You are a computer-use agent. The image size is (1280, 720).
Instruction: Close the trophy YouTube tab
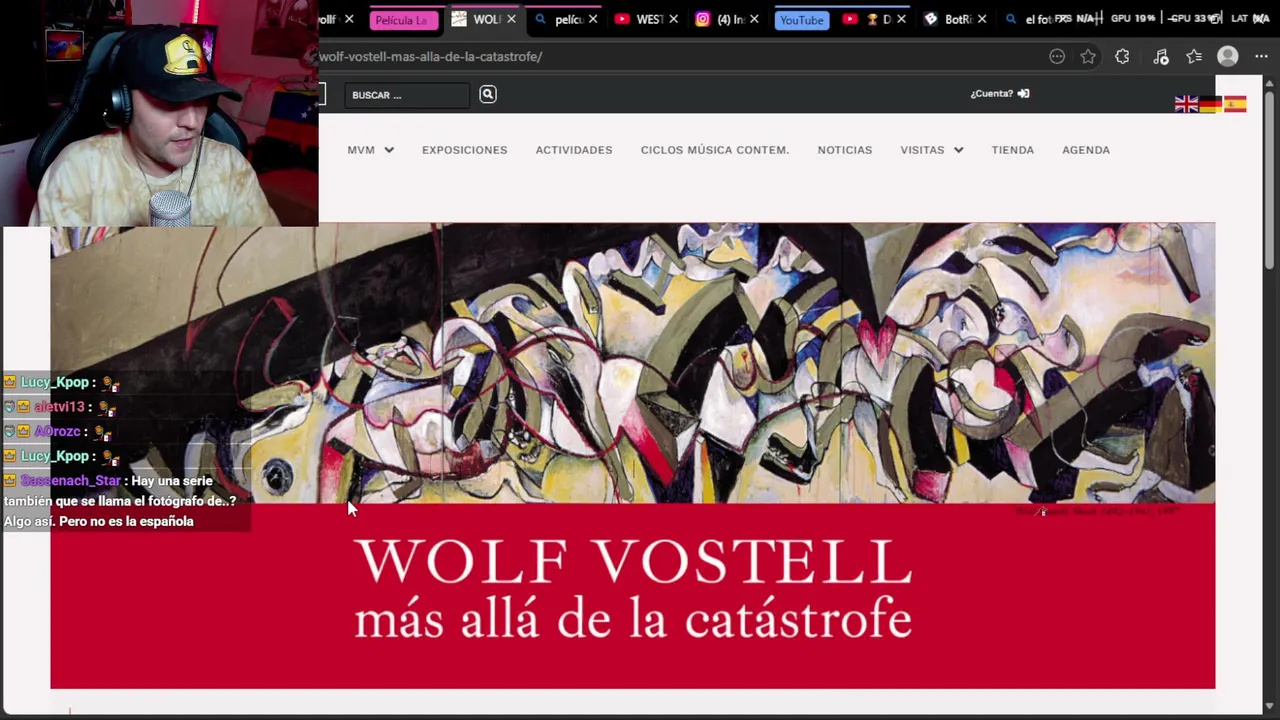[x=901, y=19]
